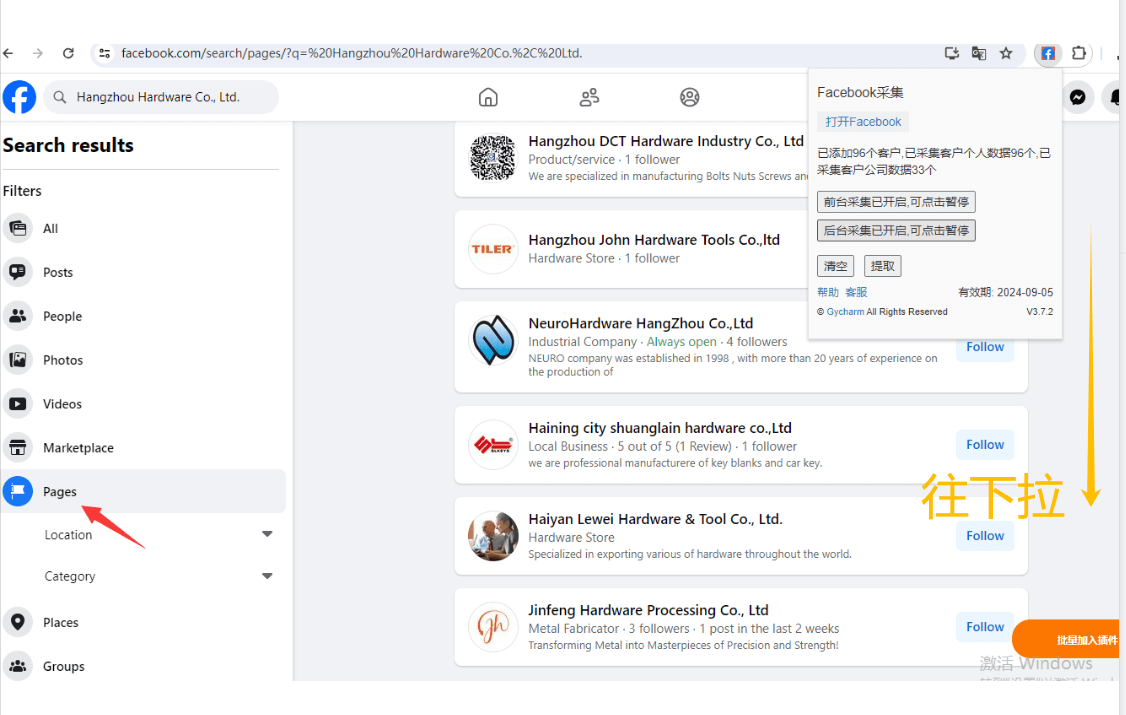Follow Jinfeng Hardware Processing Co., Ltd
The image size is (1126, 715).
985,627
